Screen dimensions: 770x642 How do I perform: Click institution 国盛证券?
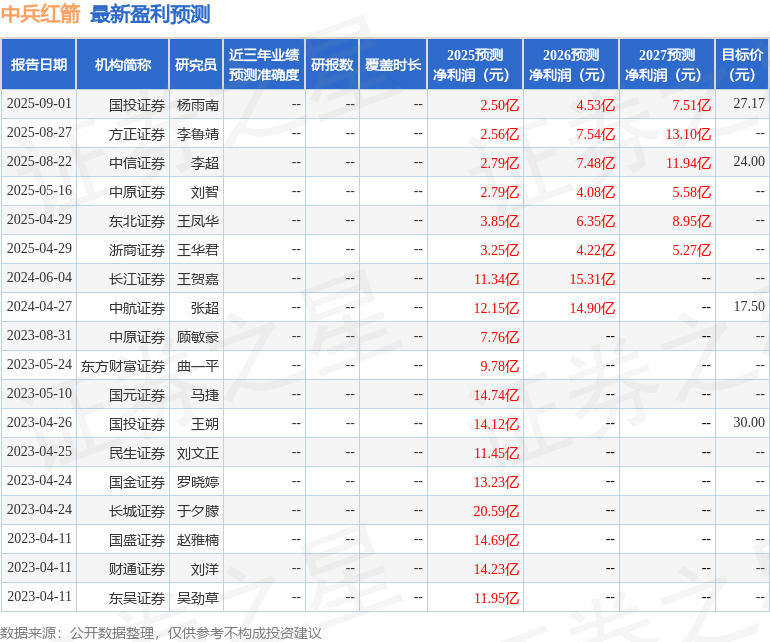(137, 540)
